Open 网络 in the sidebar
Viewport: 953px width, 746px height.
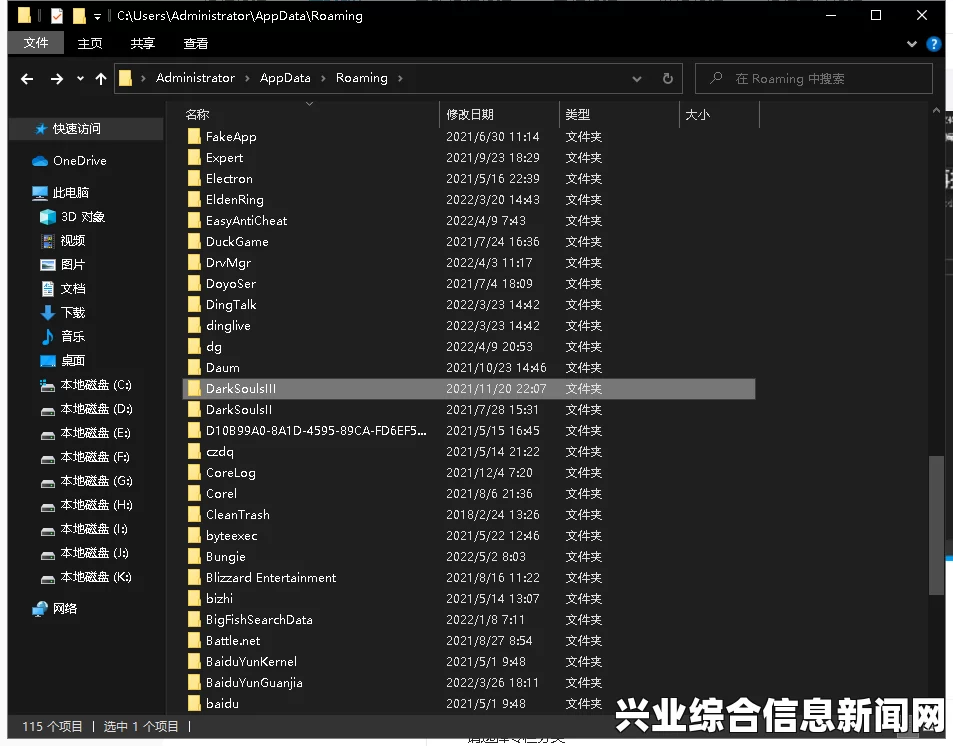(64, 609)
